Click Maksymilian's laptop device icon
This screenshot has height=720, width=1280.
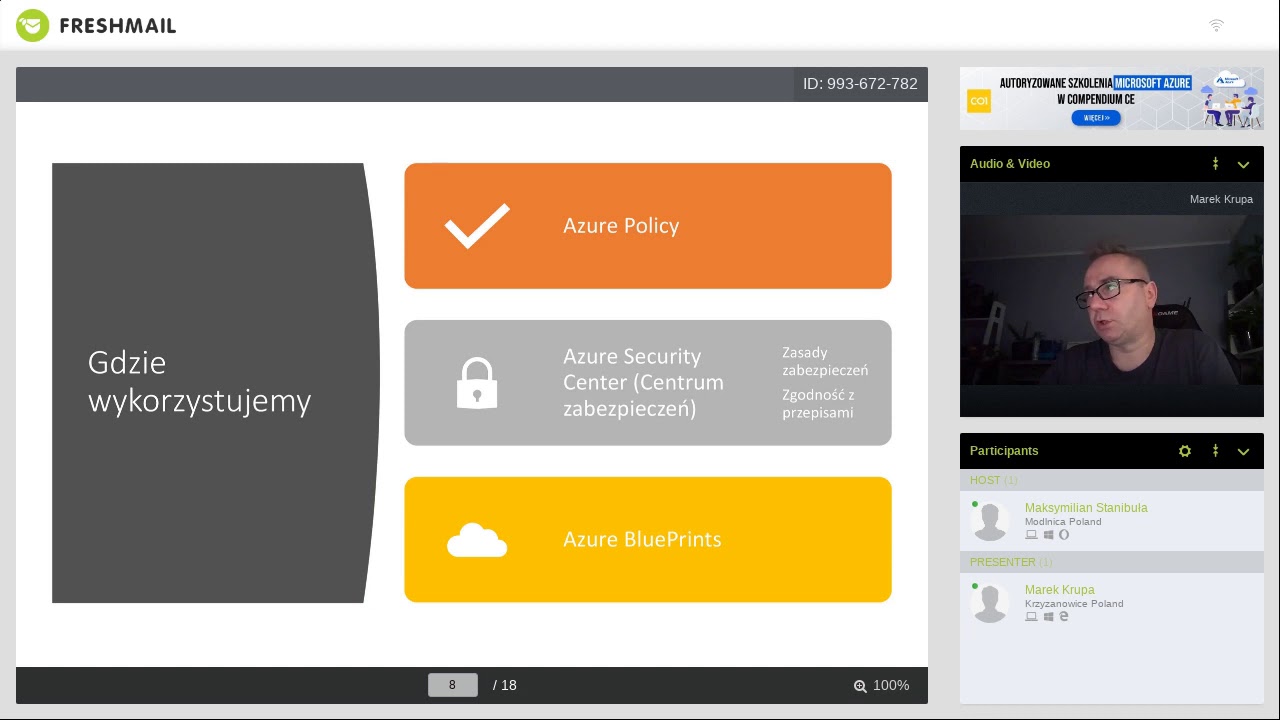pyautogui.click(x=1031, y=535)
